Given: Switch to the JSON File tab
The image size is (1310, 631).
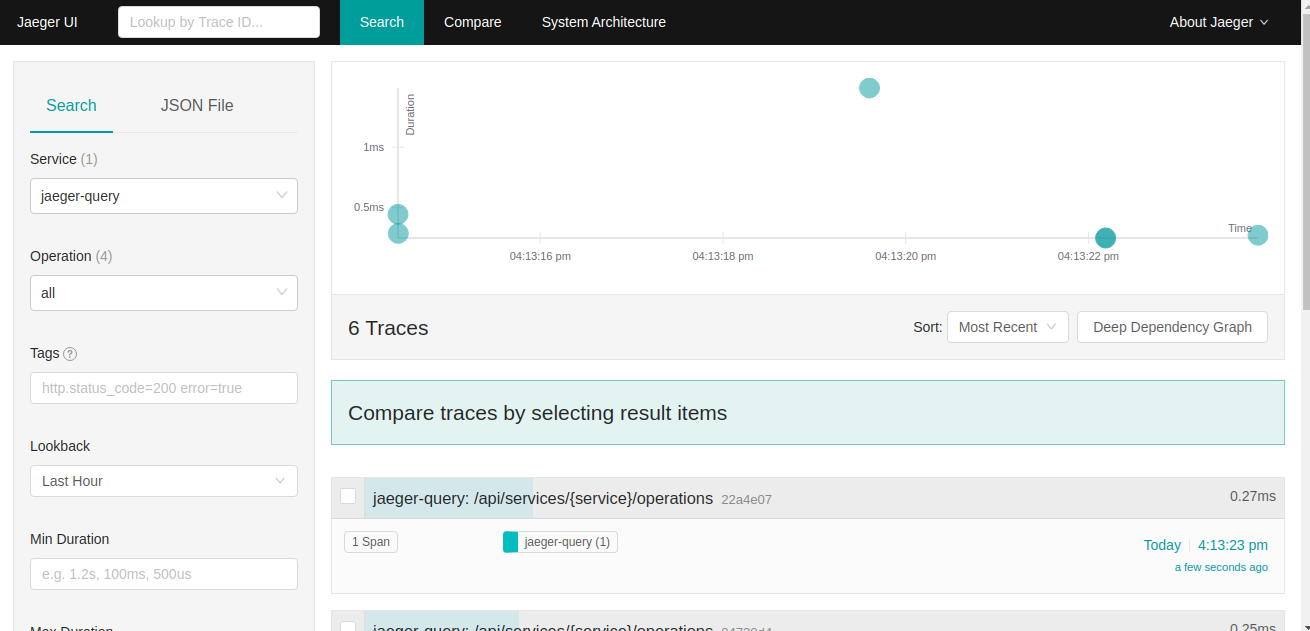Looking at the screenshot, I should (x=197, y=105).
